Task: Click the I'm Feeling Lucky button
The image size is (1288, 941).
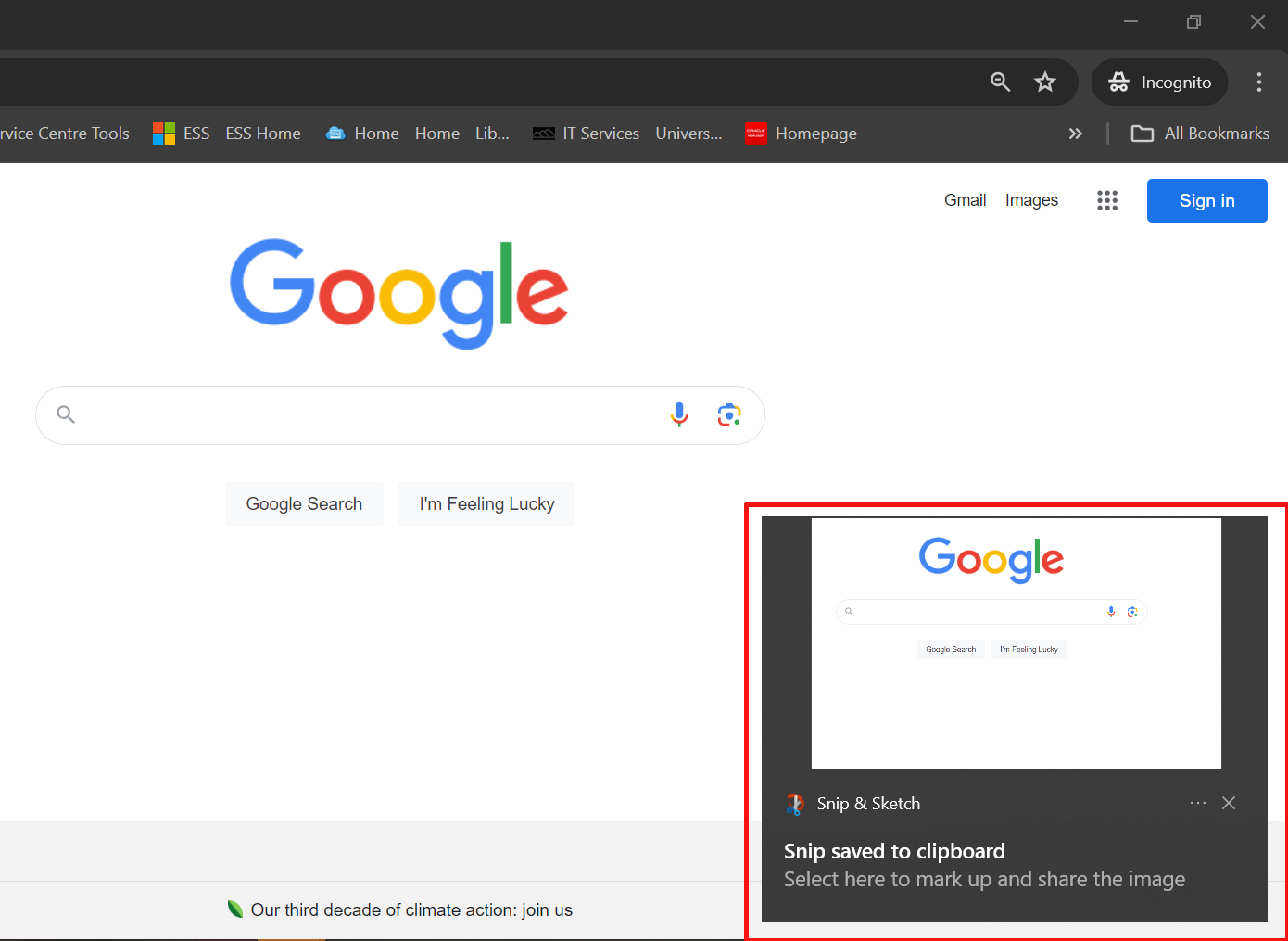Action: coord(486,503)
